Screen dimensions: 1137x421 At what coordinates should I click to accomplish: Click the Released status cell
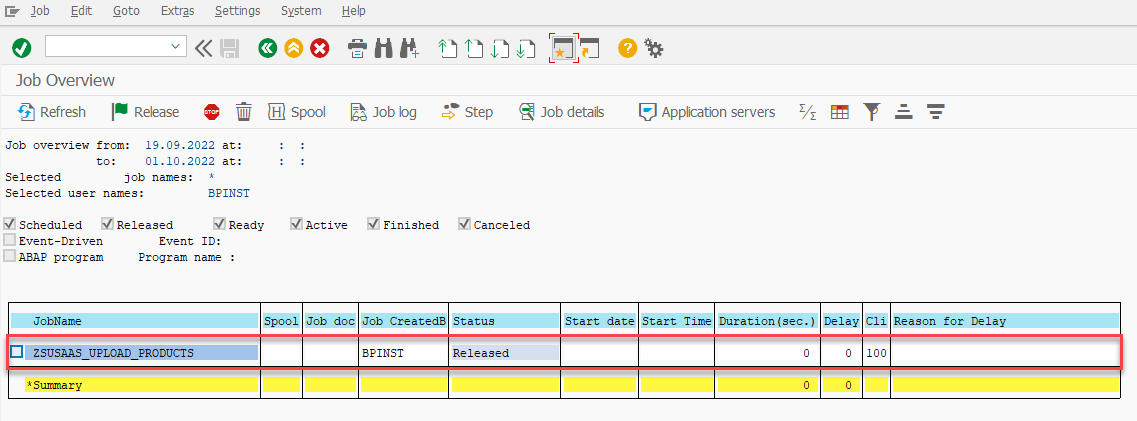point(505,353)
